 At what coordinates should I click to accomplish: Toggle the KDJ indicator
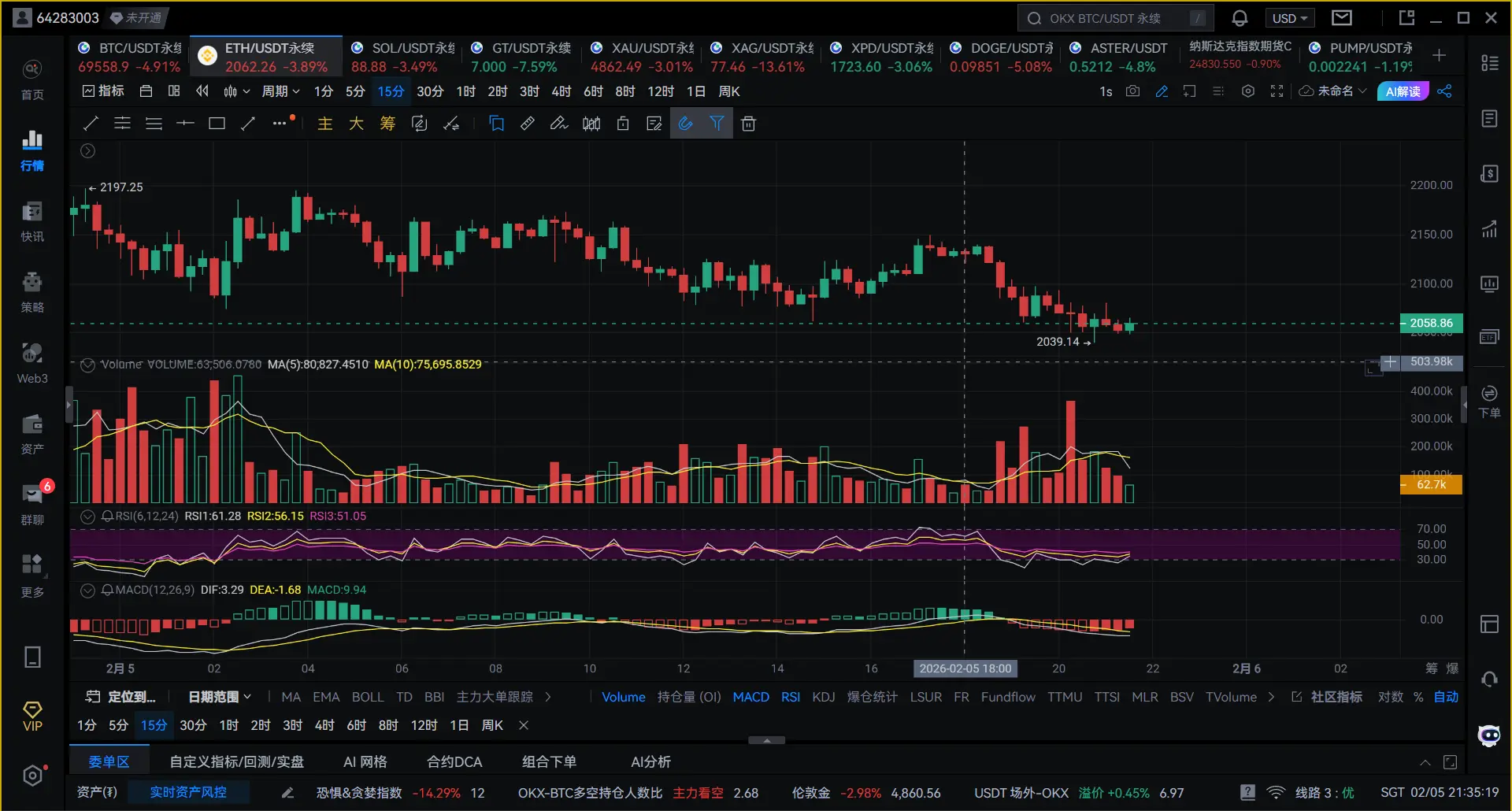[824, 697]
